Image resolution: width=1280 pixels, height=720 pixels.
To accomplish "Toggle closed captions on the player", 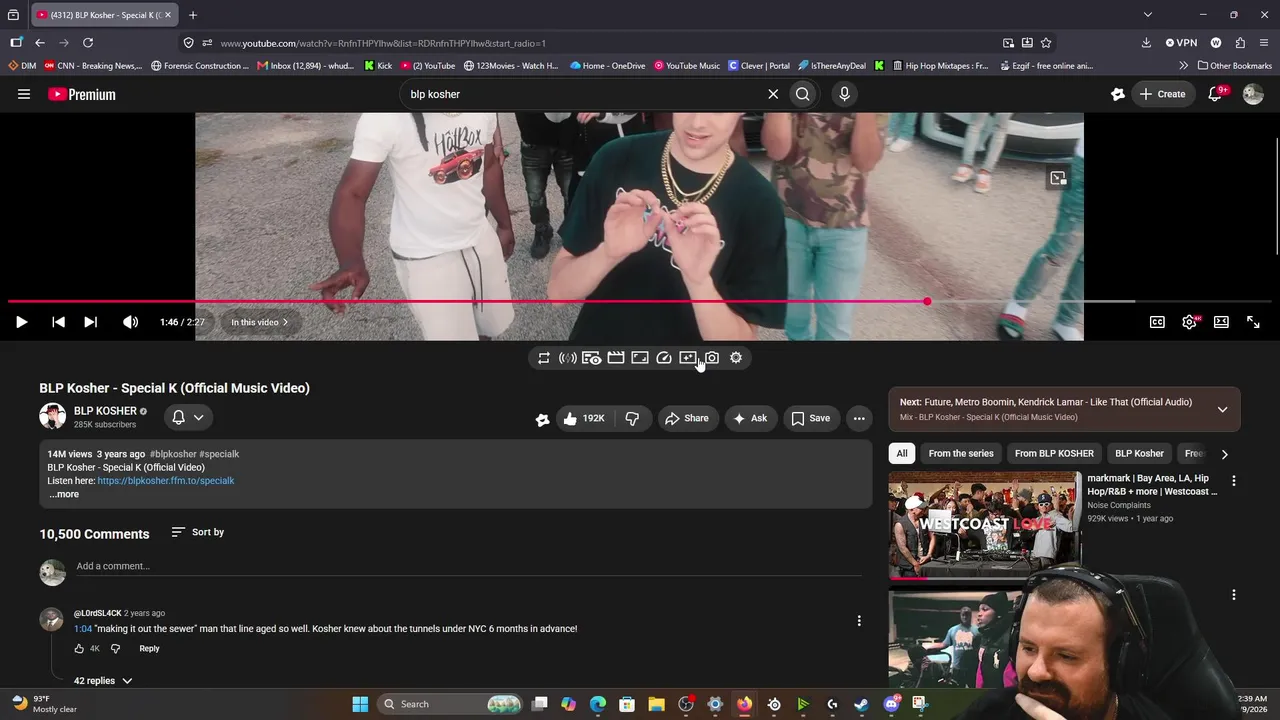I will tap(1157, 322).
